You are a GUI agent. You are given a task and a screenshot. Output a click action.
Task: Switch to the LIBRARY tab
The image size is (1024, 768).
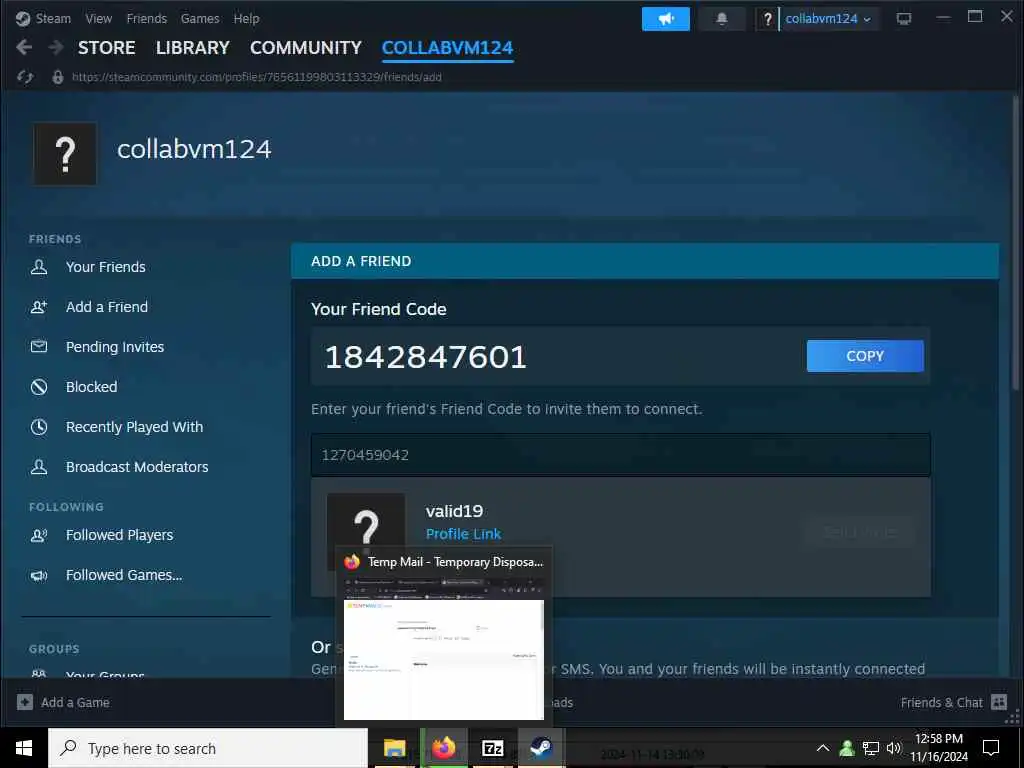point(193,48)
